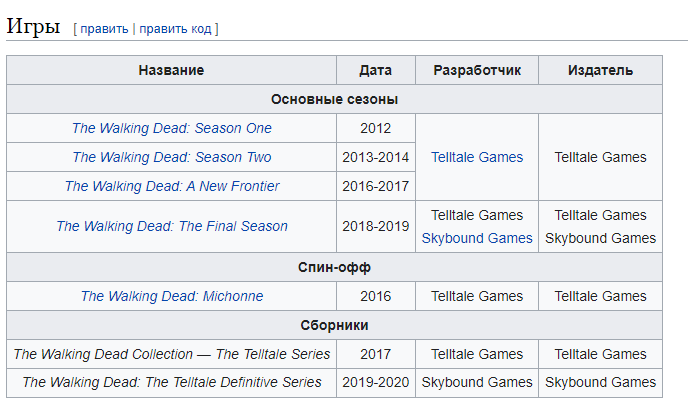
Task: Click the 'Разработчик' column header
Action: pyautogui.click(x=477, y=70)
